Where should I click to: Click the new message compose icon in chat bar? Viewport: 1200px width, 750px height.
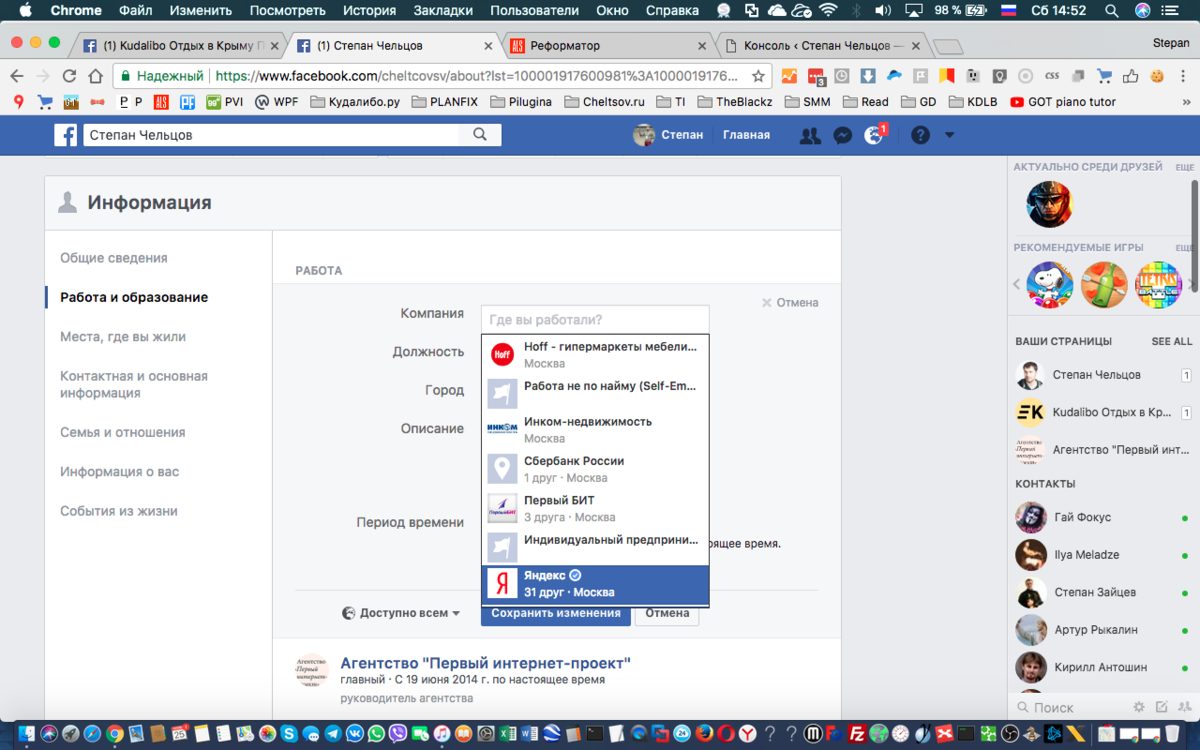coord(1161,707)
